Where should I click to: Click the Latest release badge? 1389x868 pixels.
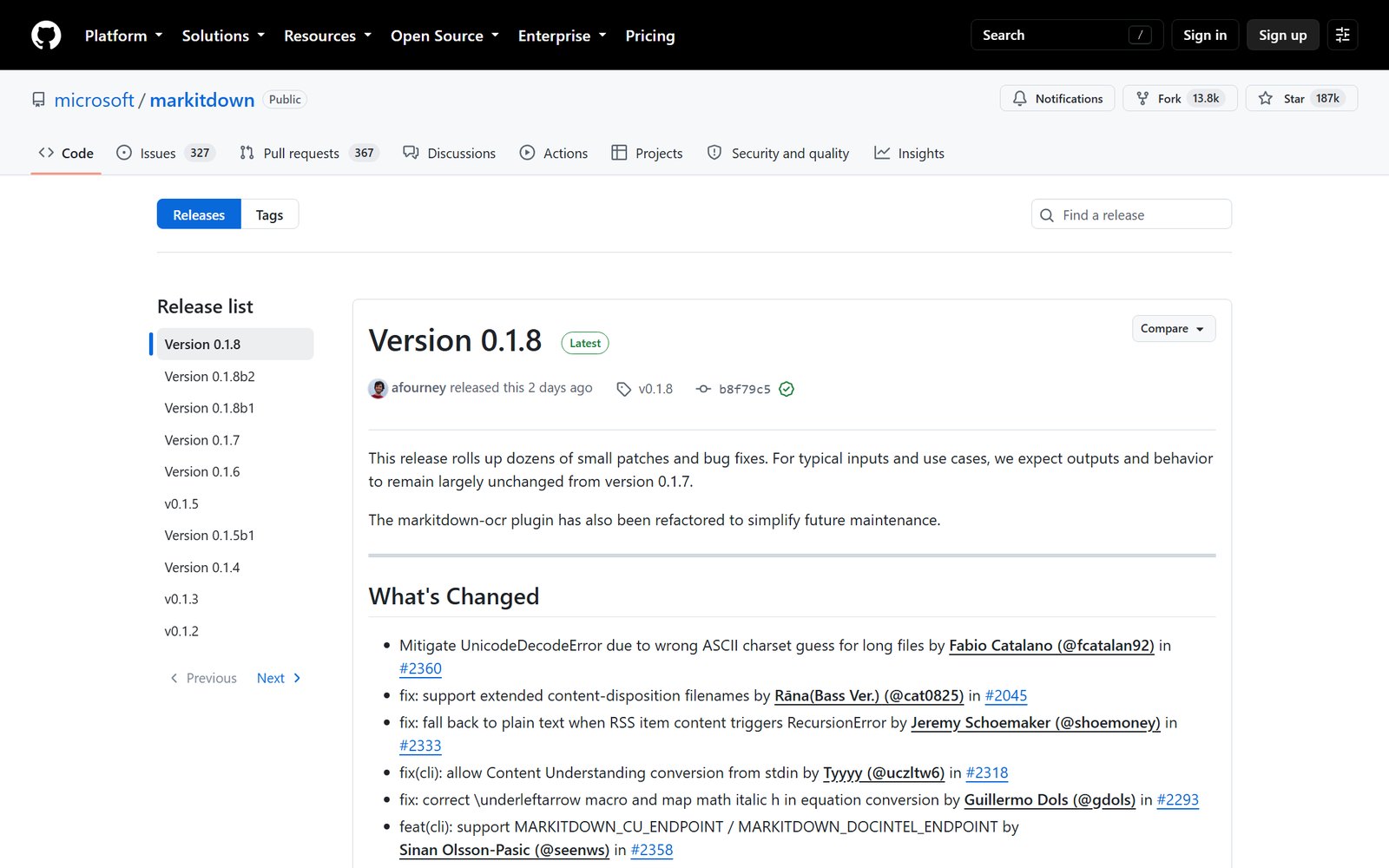(x=585, y=343)
